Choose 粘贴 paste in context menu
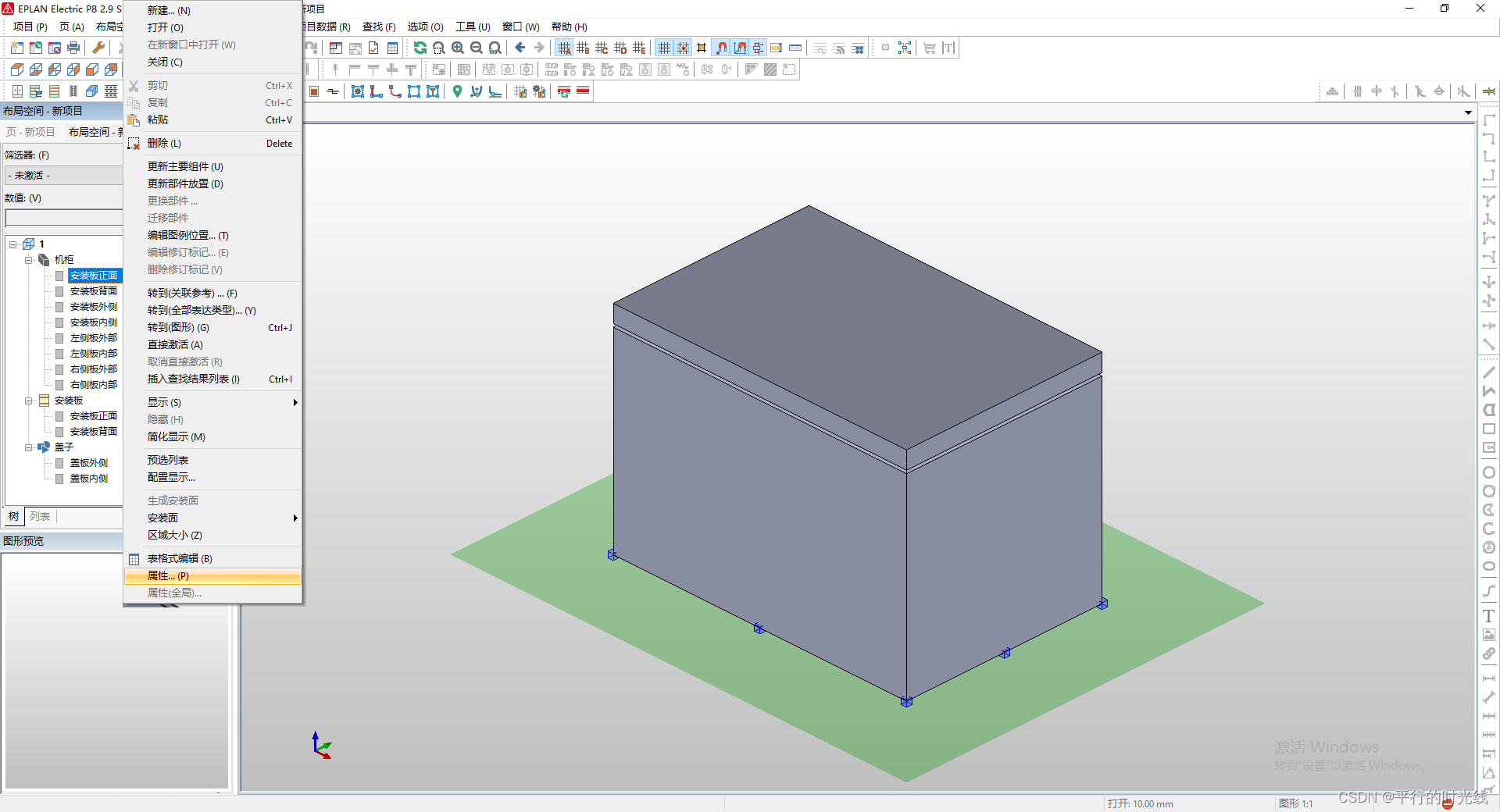 click(x=212, y=119)
